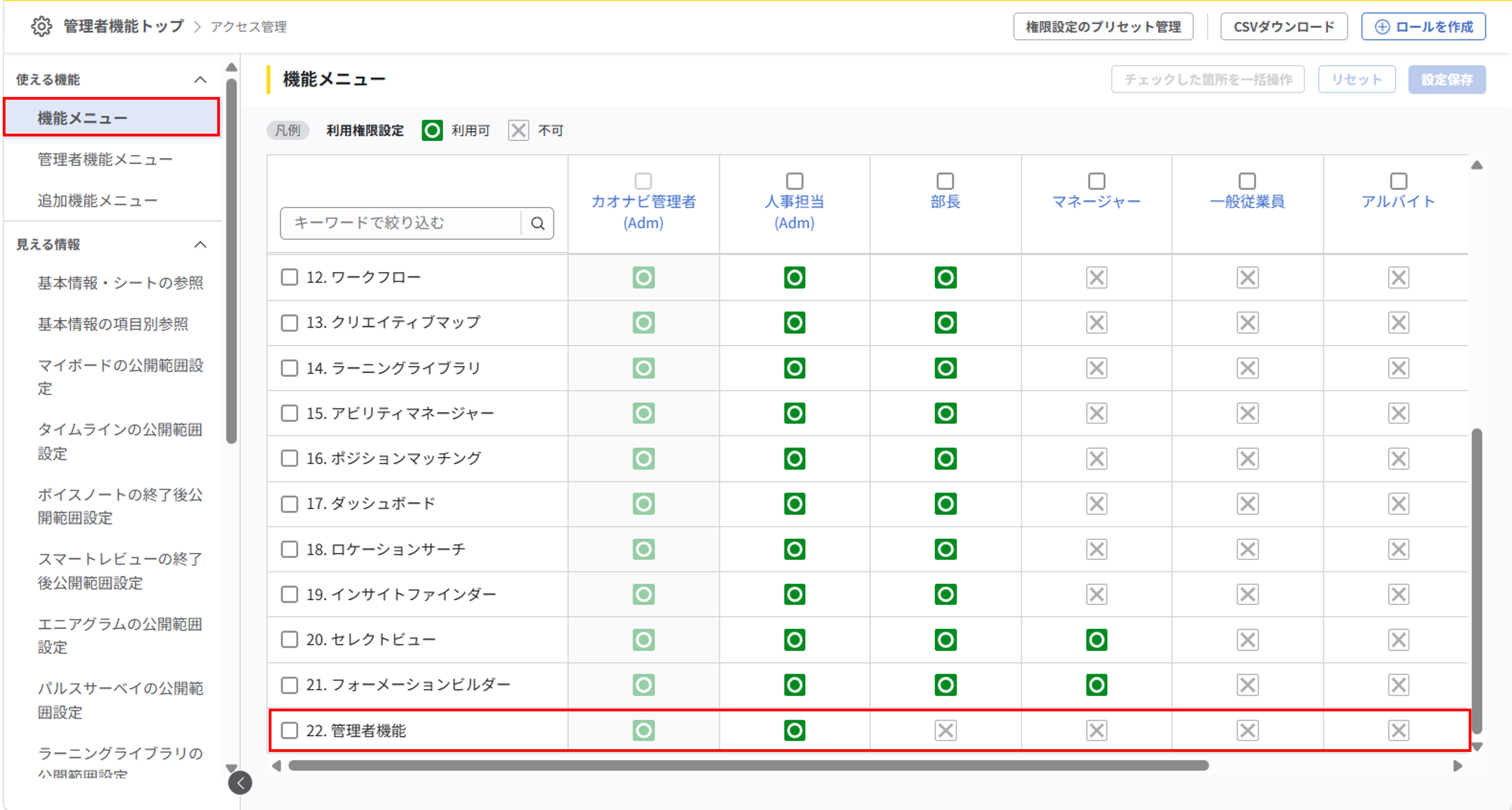Click the ロールを作成 button
The image size is (1512, 810).
click(1423, 26)
